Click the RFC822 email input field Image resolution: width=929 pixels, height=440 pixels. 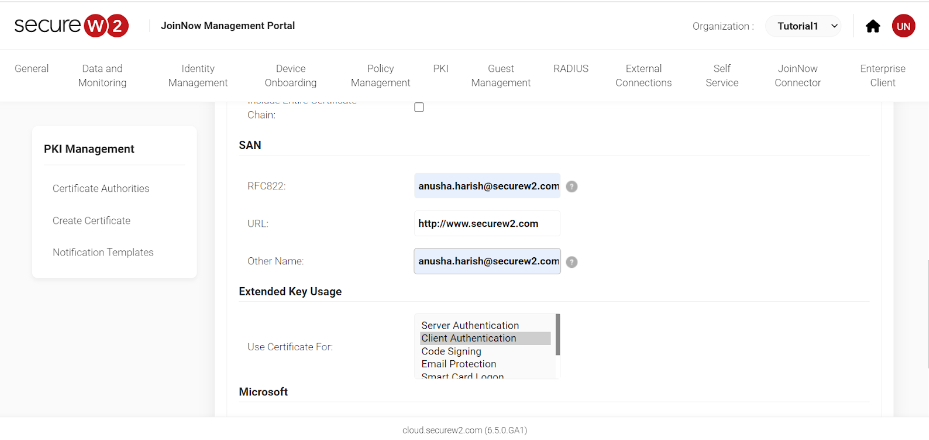(x=487, y=185)
